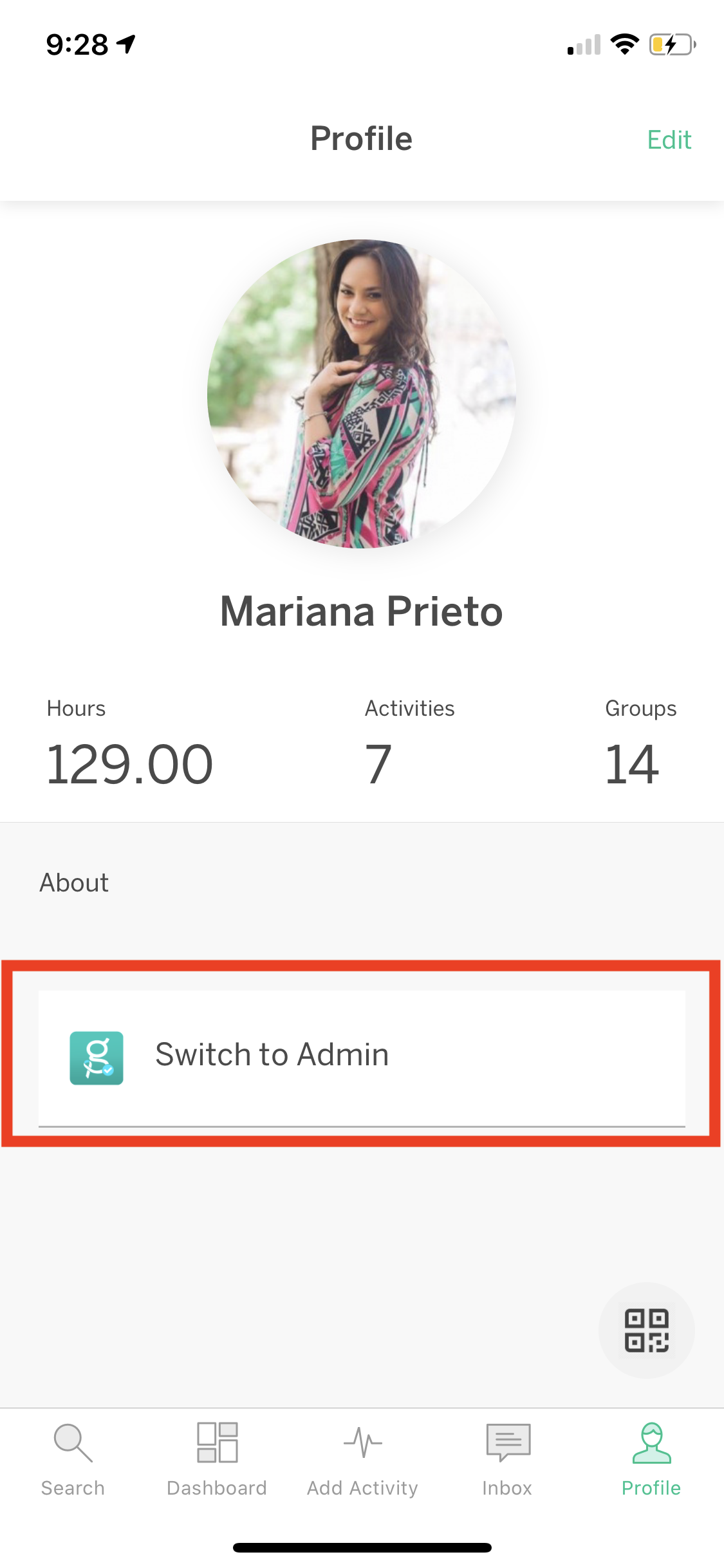Open the Dashboard grid icon
The height and width of the screenshot is (1568, 724).
click(x=217, y=1442)
